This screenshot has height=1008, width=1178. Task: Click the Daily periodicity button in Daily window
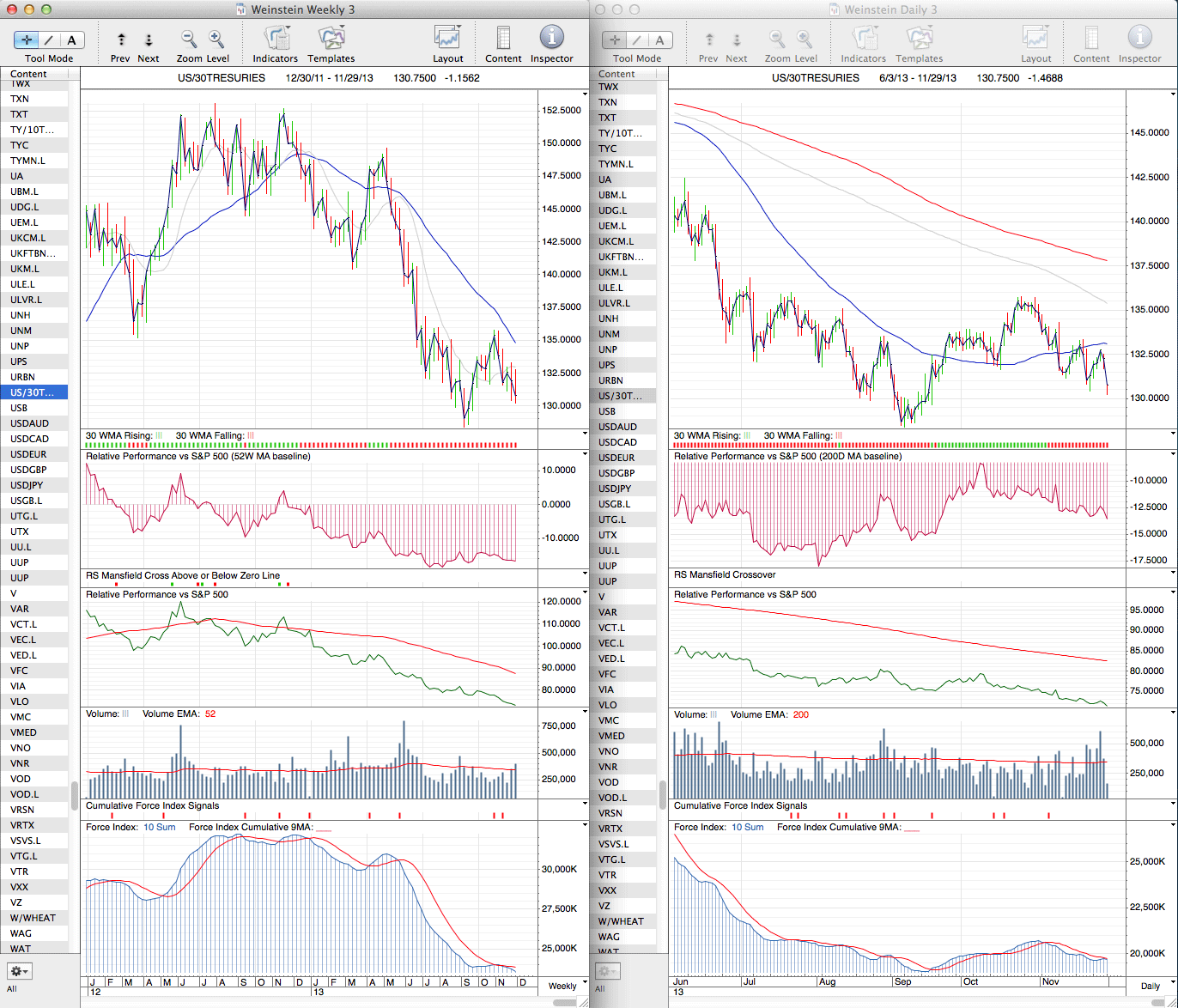click(1150, 986)
